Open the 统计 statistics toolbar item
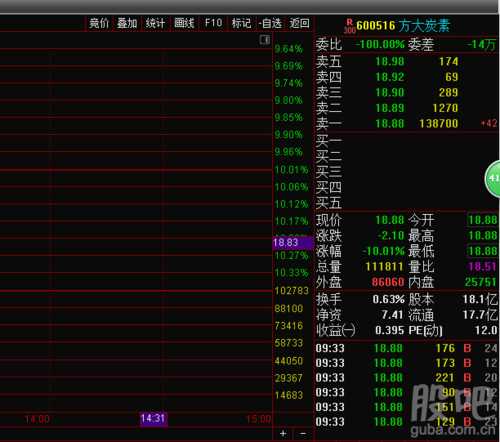The width and height of the screenshot is (500, 442). pyautogui.click(x=155, y=23)
